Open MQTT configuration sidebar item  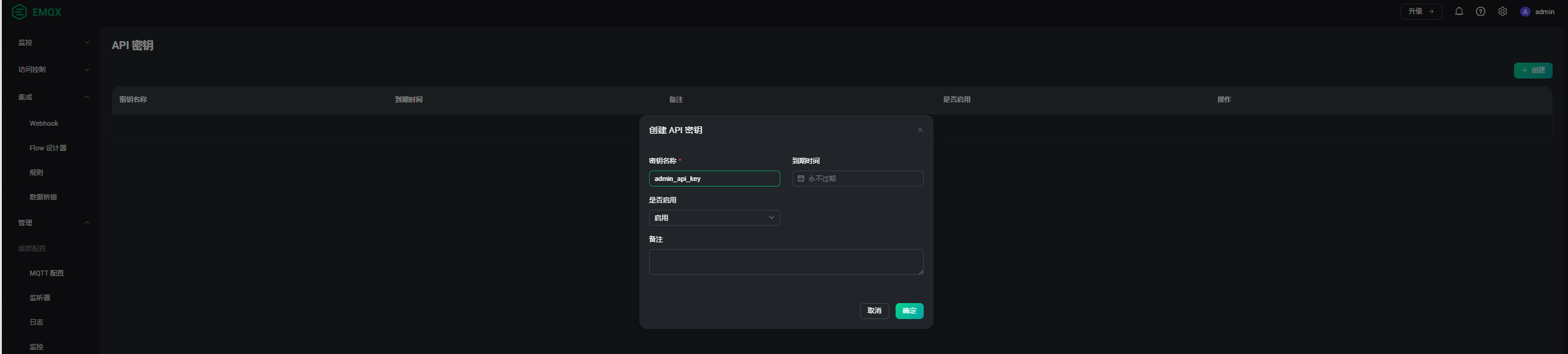tap(47, 273)
